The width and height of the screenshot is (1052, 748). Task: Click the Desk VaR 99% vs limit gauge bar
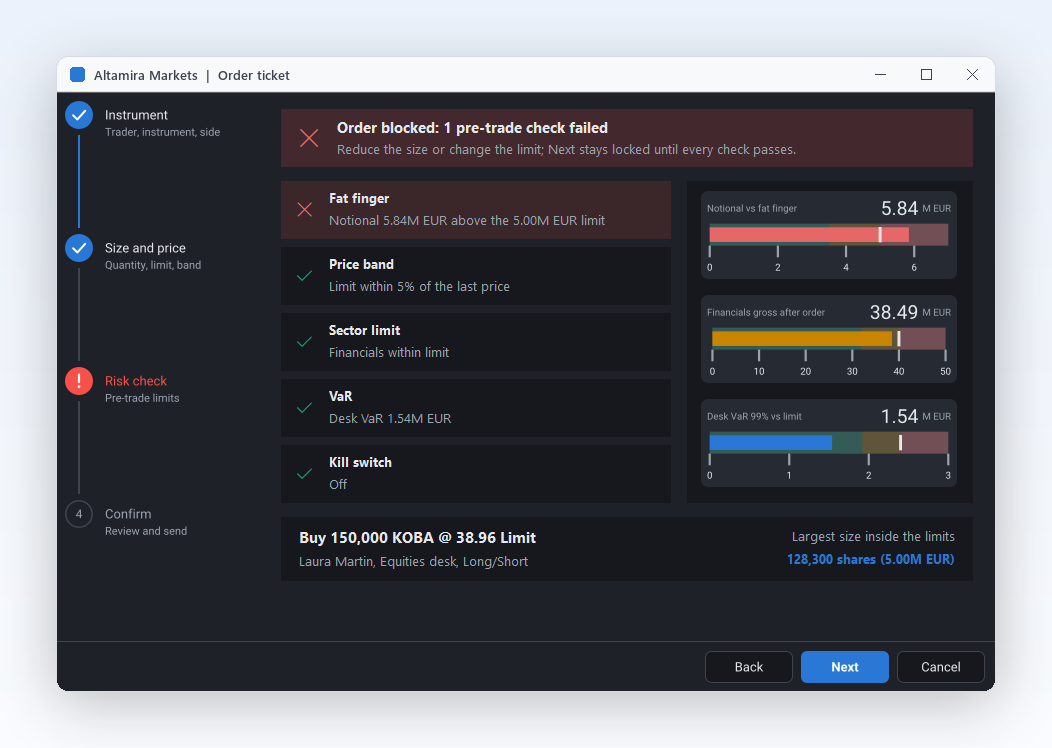[x=829, y=442]
